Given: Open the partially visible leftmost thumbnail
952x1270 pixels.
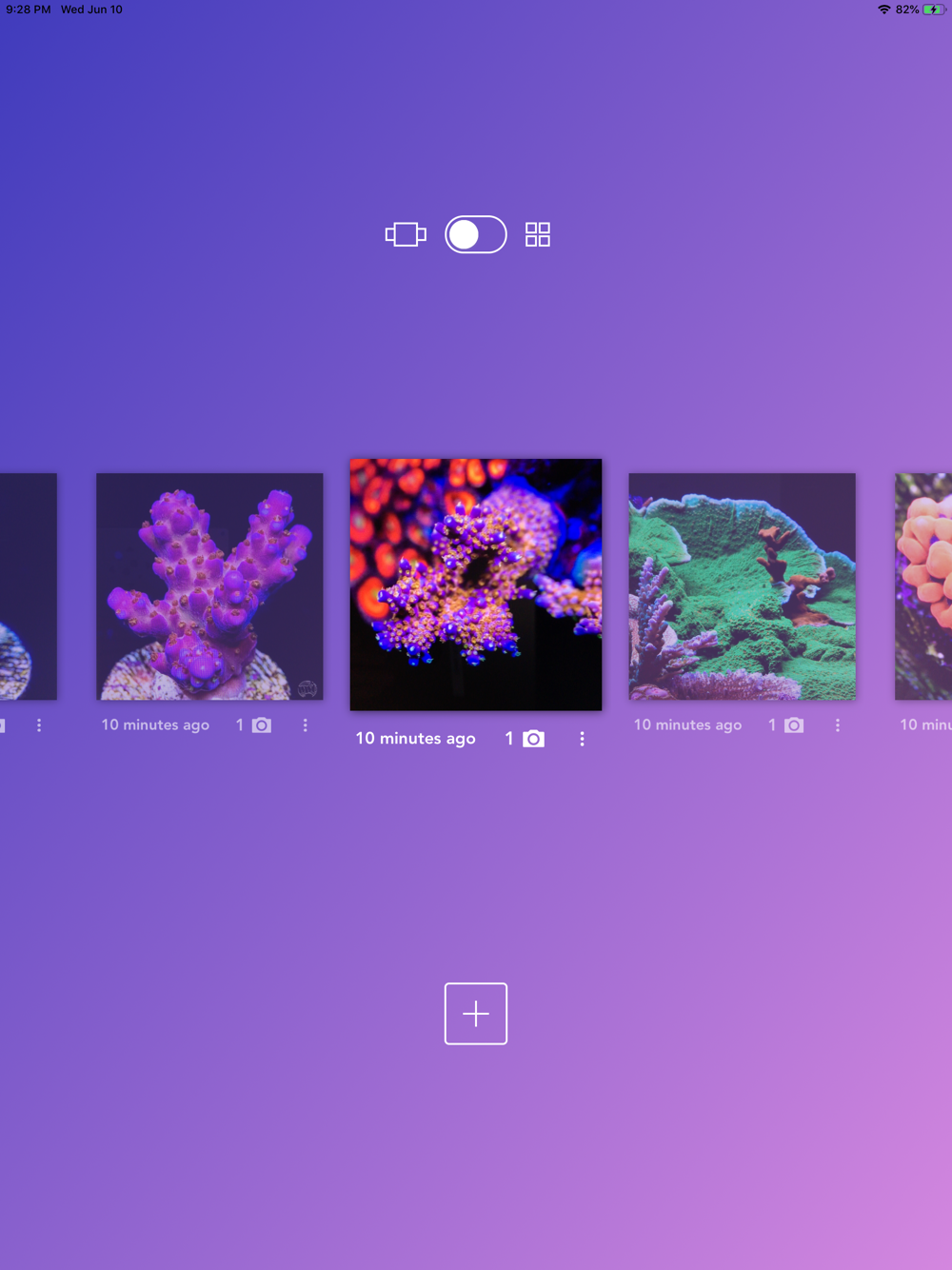Looking at the screenshot, I should [29, 586].
